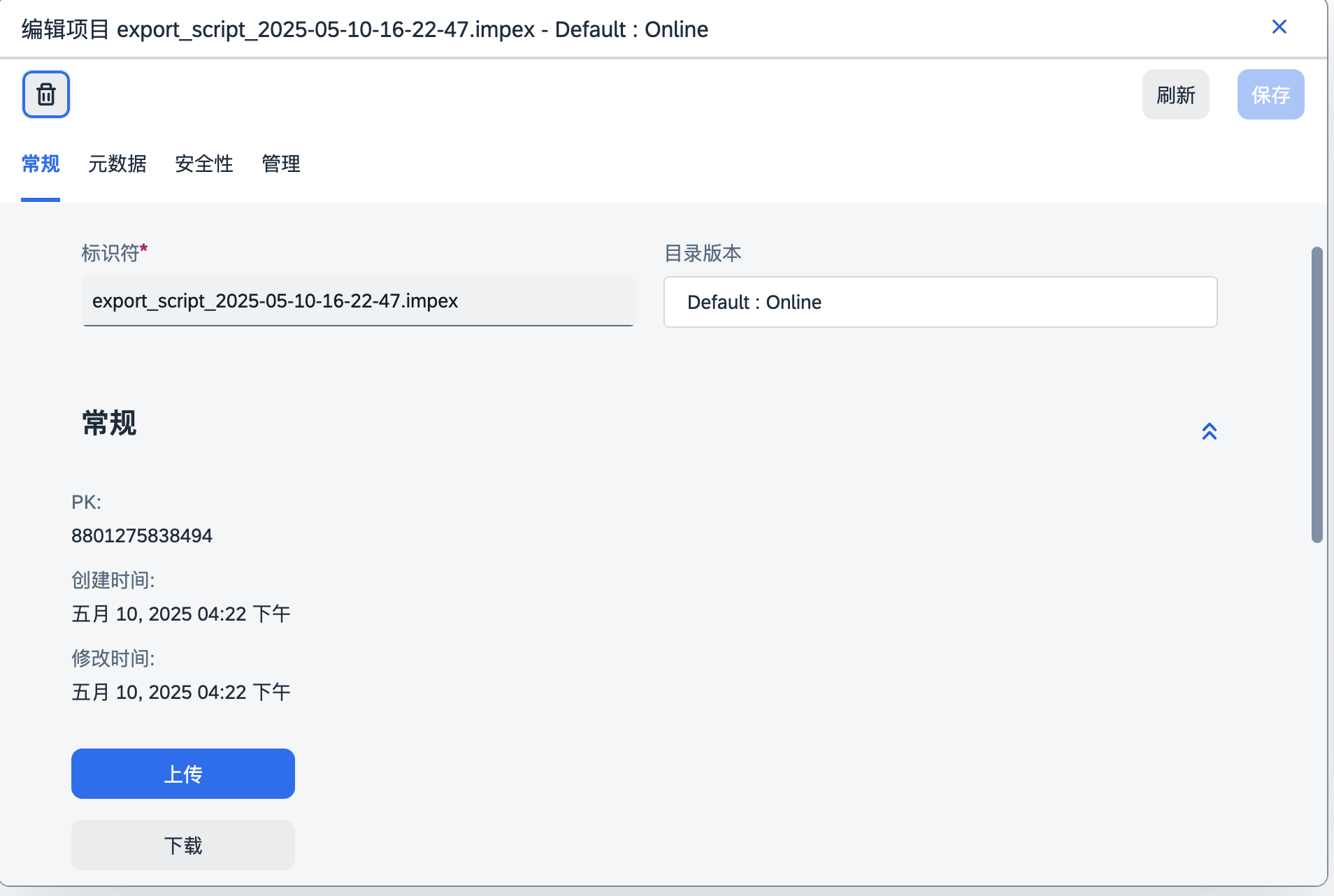The width and height of the screenshot is (1334, 896).
Task: Click the 标识符 field label
Action: 115,252
